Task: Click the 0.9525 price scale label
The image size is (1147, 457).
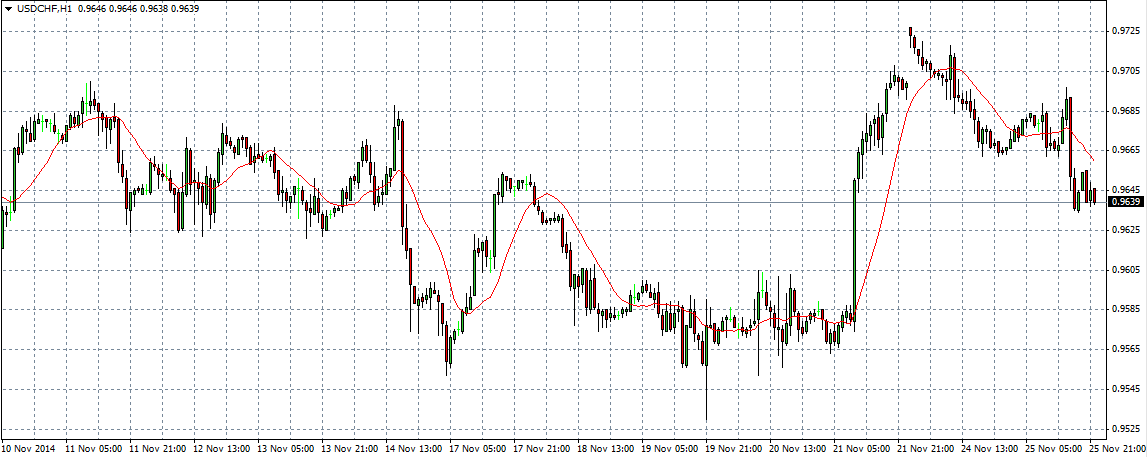Action: point(1127,429)
